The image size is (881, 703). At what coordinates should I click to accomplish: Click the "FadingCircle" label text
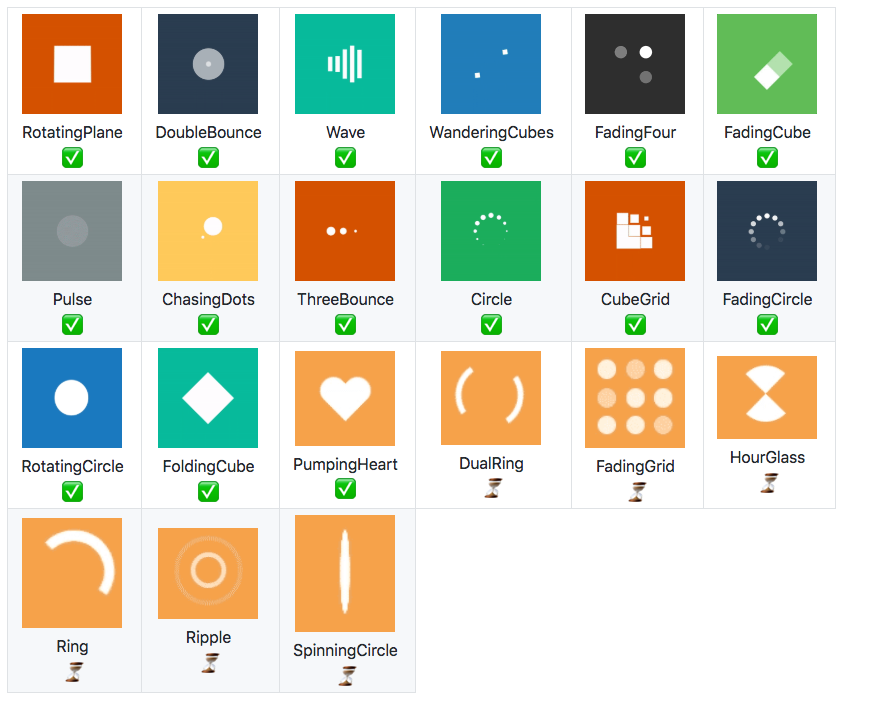click(768, 300)
